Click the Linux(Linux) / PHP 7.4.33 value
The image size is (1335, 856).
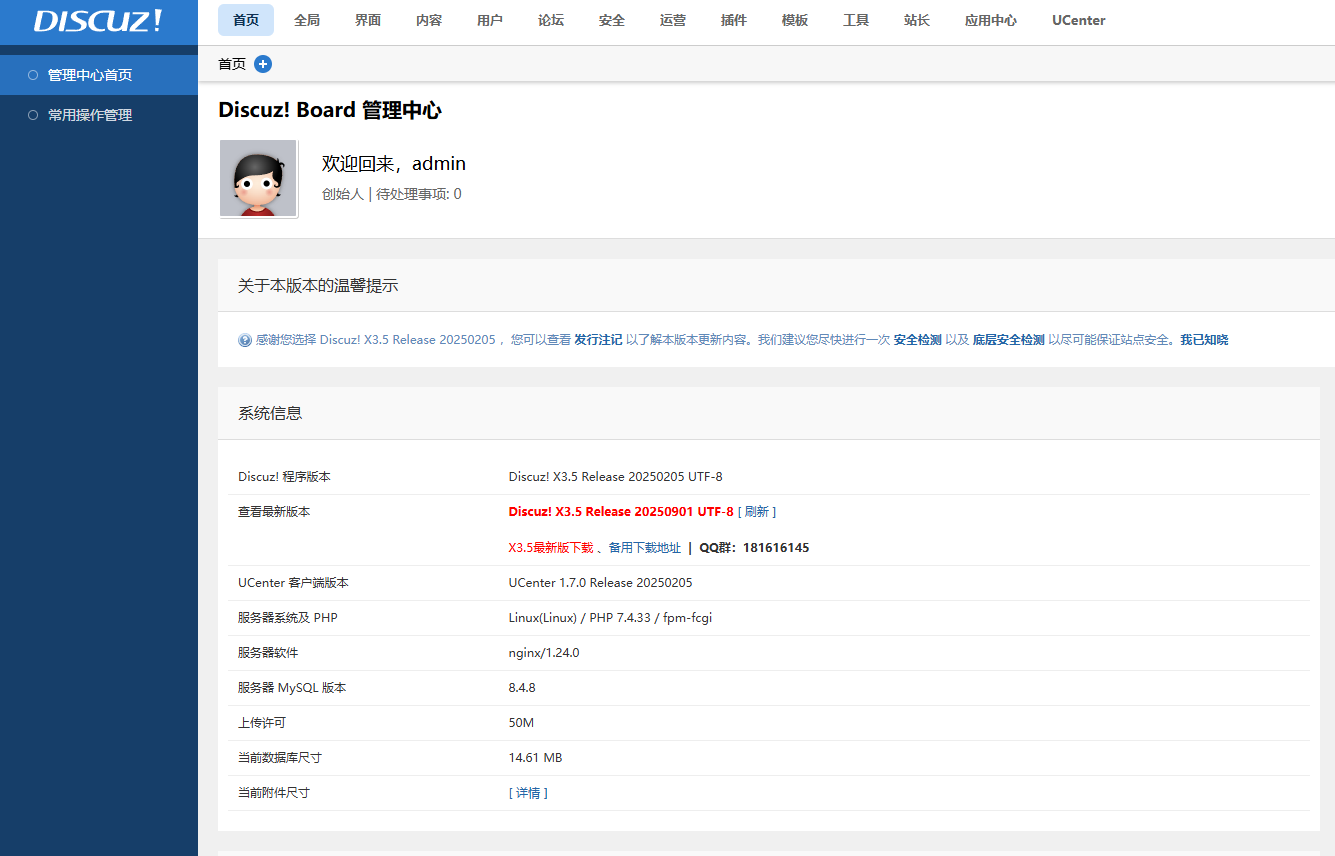click(610, 618)
